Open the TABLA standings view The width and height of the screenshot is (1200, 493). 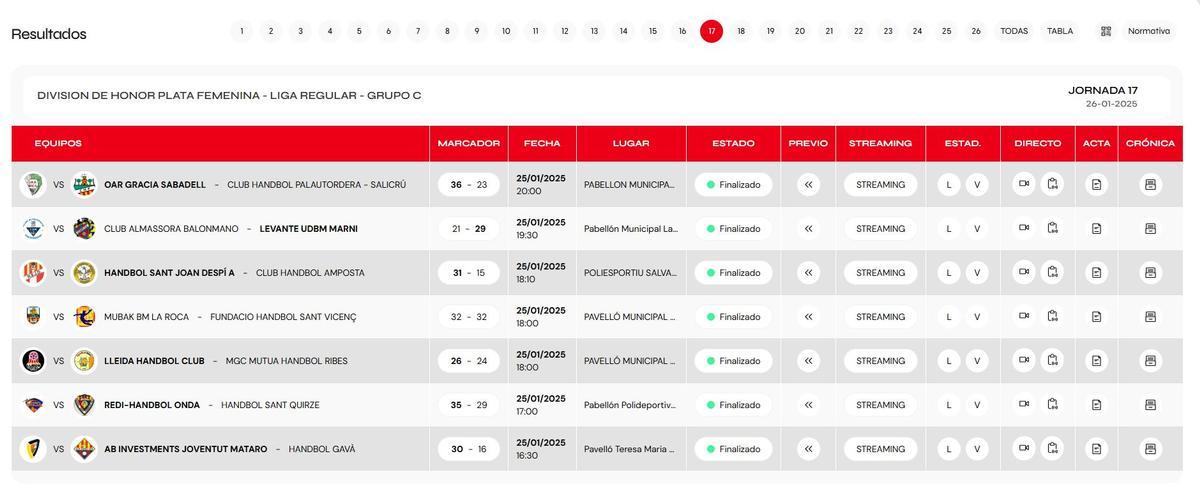pyautogui.click(x=1060, y=31)
